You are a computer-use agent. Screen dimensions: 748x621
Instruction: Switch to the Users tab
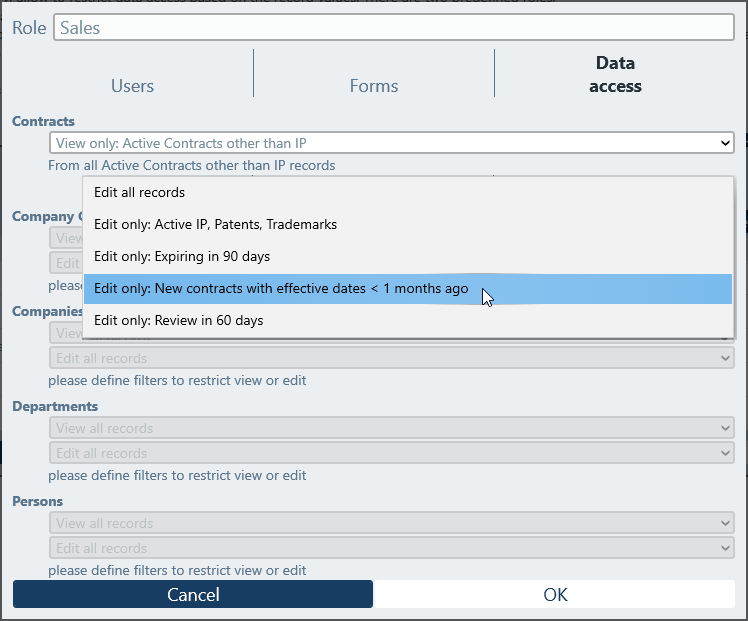pos(132,86)
